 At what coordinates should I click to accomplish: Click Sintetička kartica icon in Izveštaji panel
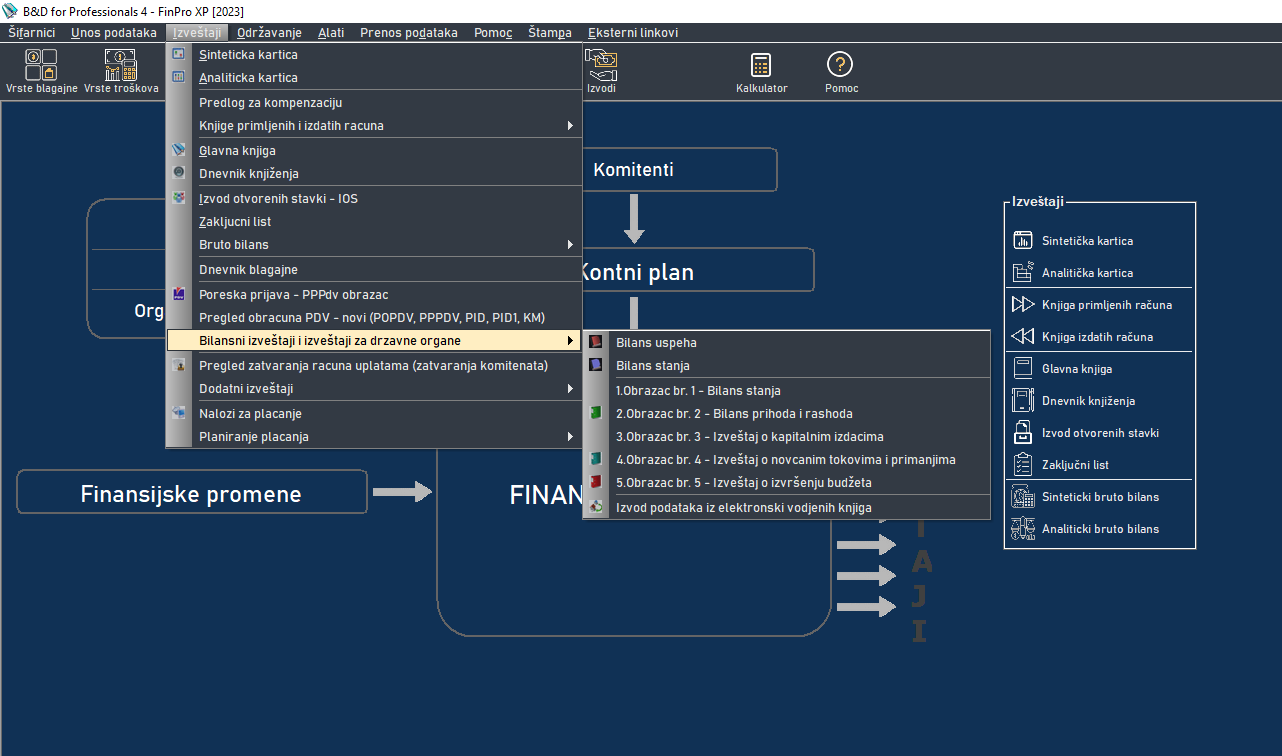[x=1022, y=241]
